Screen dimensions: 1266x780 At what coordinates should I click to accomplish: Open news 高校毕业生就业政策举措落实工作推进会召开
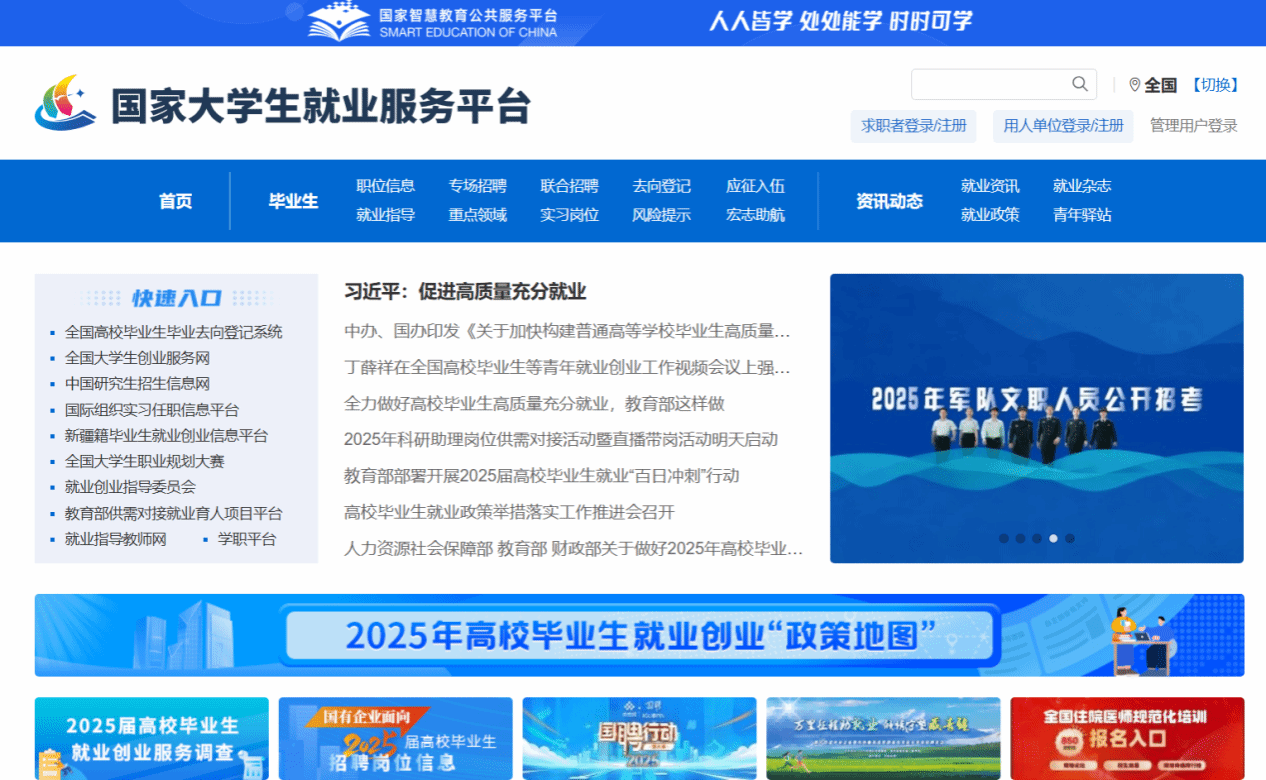[x=510, y=513]
